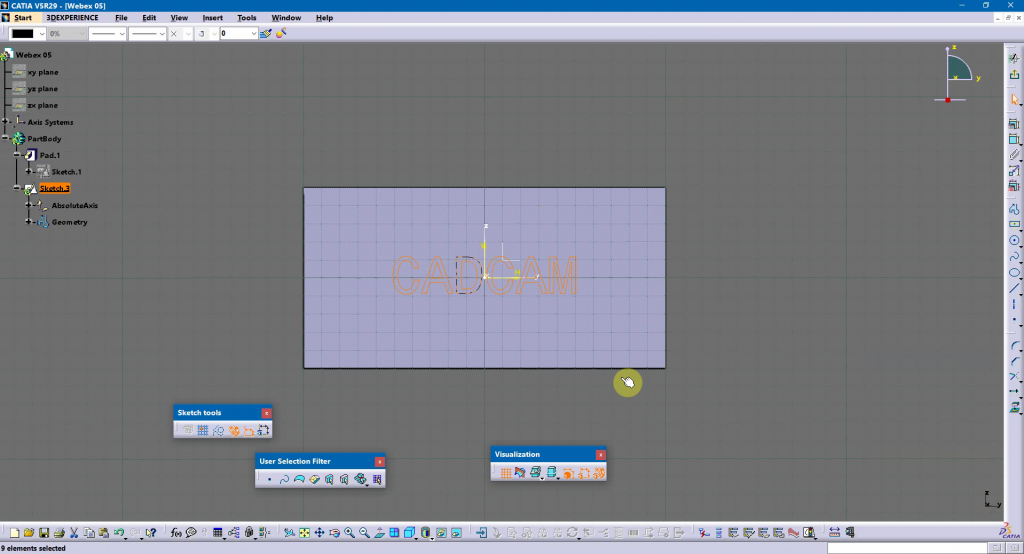Select the Circle tool in right toolbar
Screen dimensions: 1024x554
point(1015,240)
